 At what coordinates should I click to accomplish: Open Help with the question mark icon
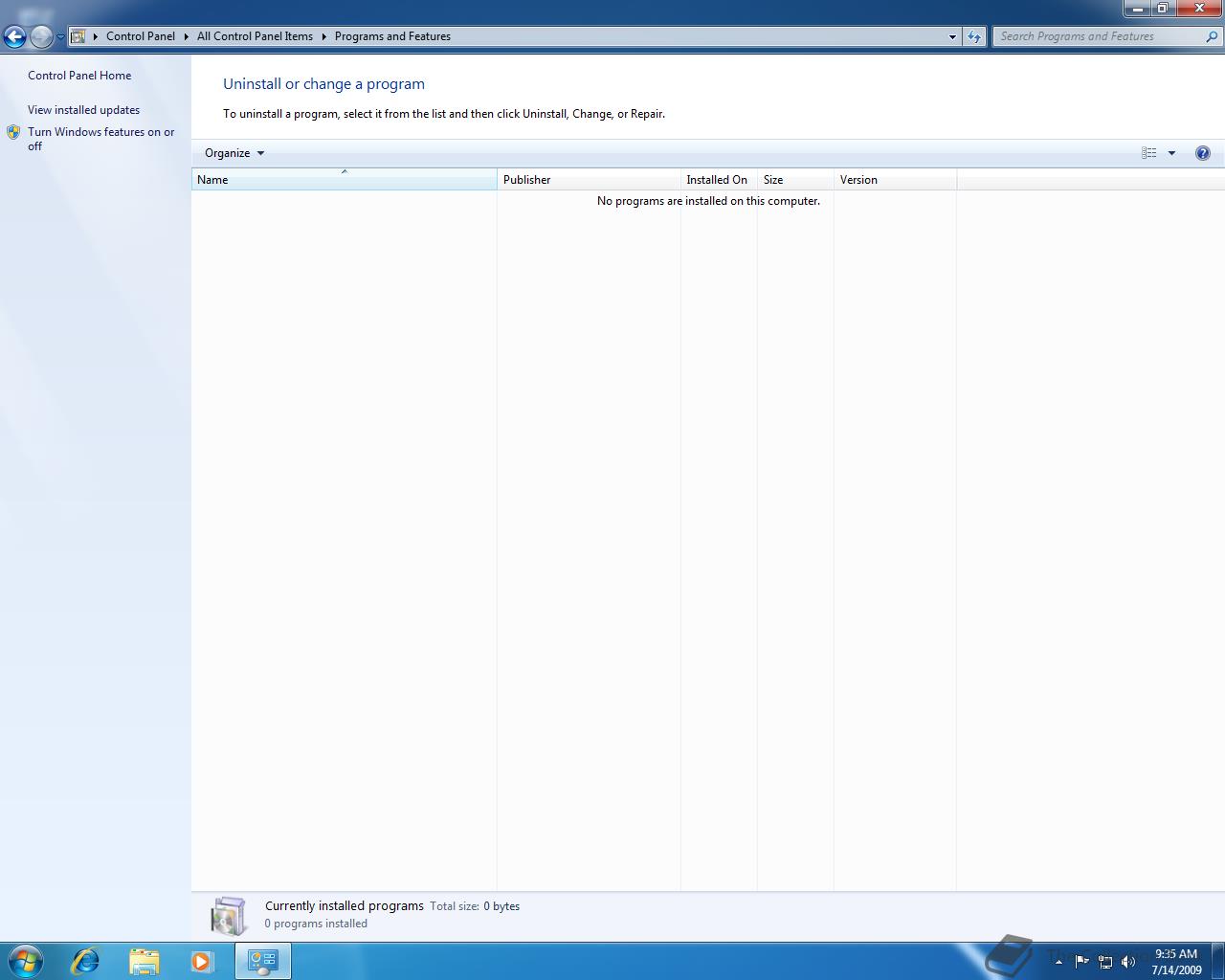tap(1203, 153)
